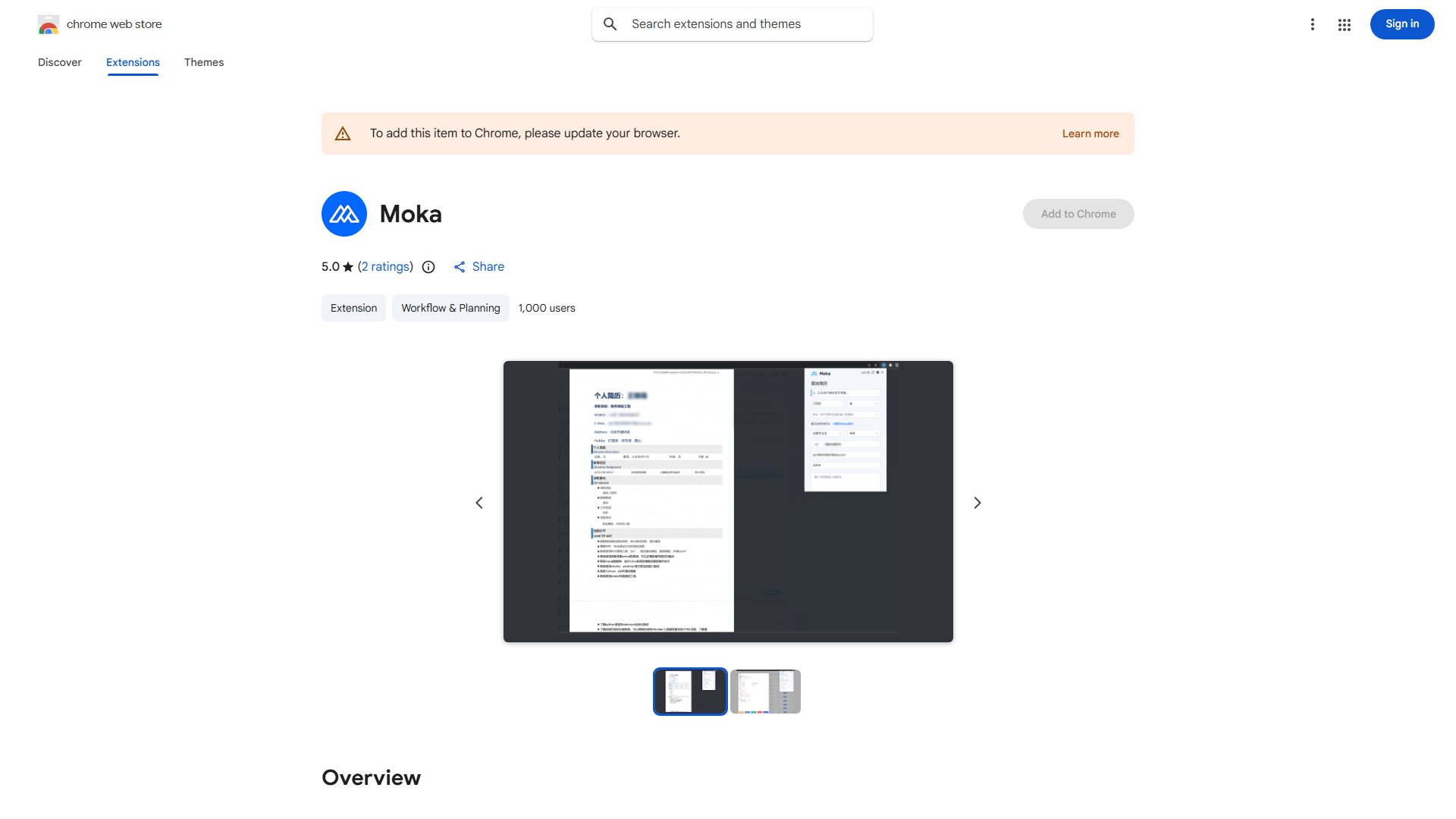The width and height of the screenshot is (1456, 819).
Task: Show the next screenshot with right arrow
Action: (977, 503)
